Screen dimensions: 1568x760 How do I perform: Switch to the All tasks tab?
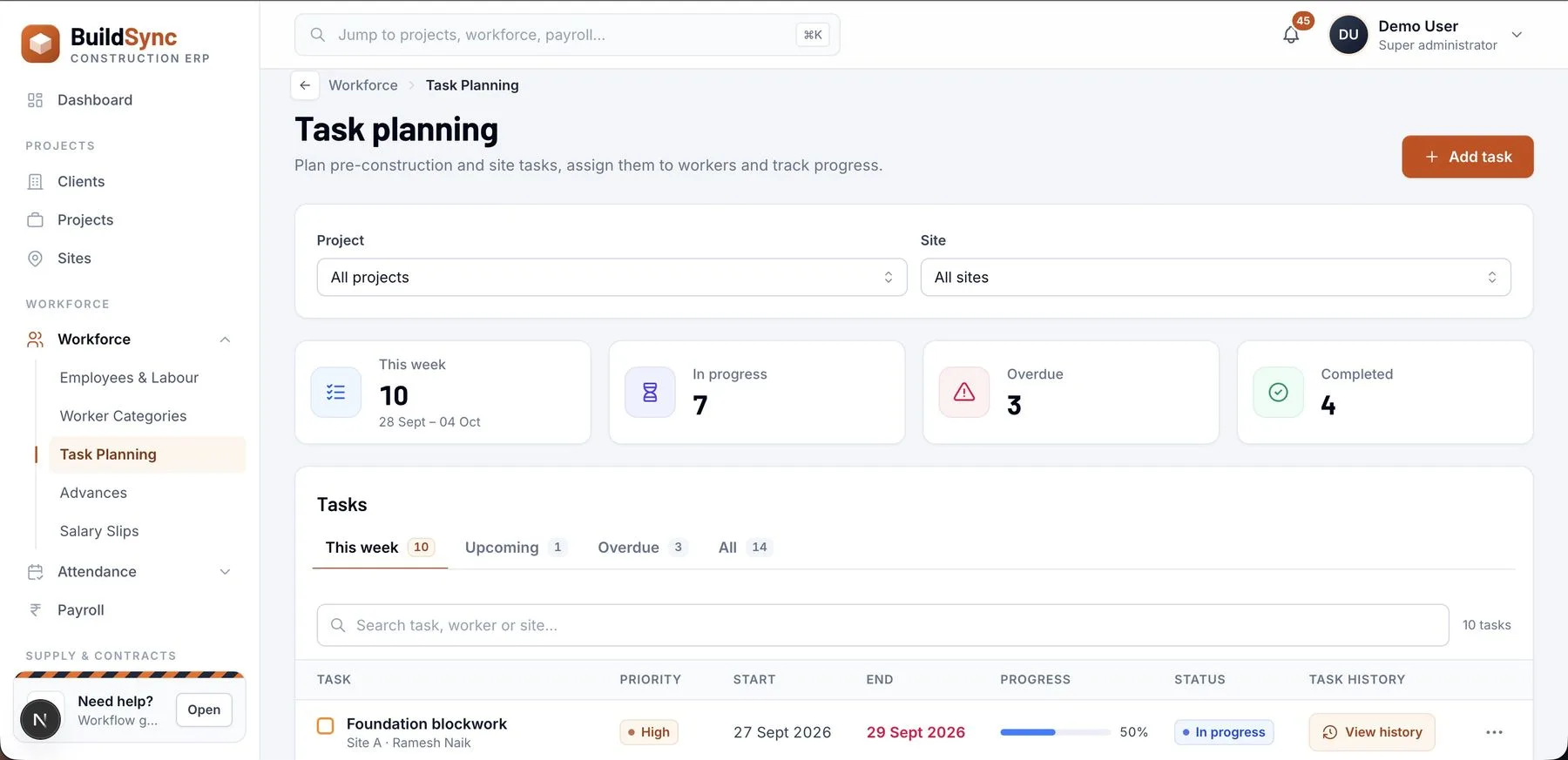(x=745, y=548)
